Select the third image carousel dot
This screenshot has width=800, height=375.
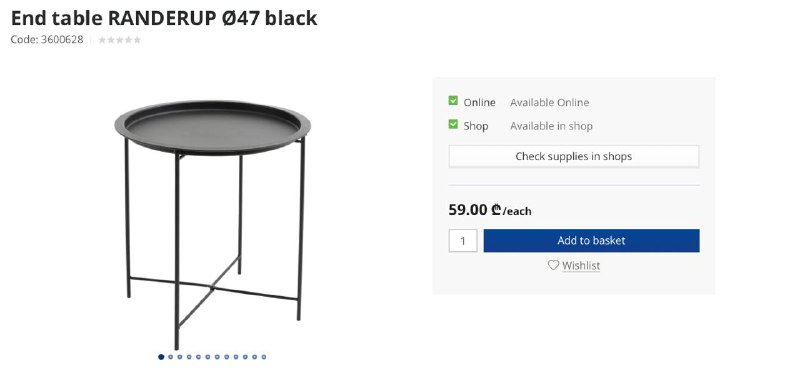[x=180, y=357]
